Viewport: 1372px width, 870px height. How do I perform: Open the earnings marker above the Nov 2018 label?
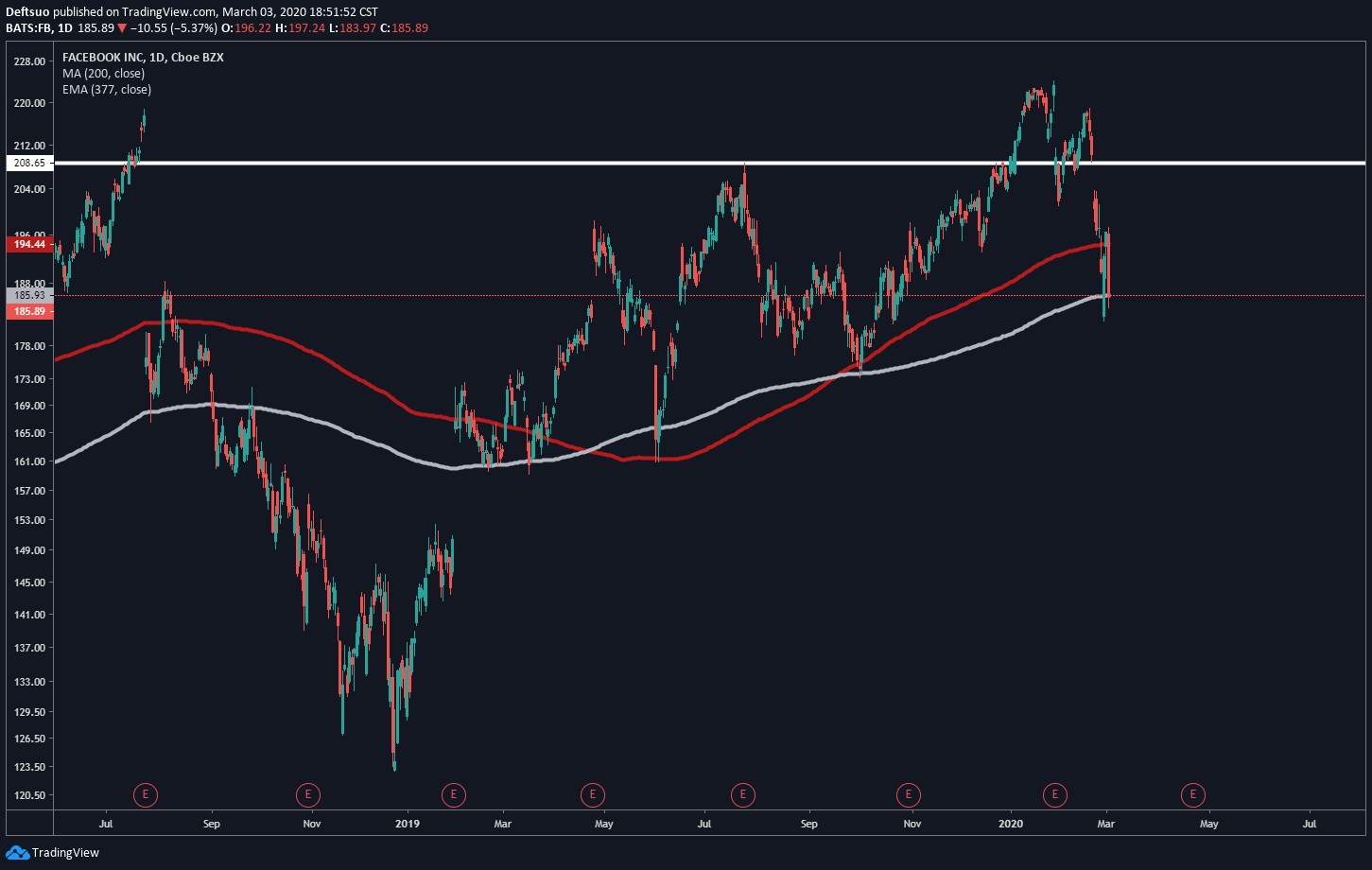pos(308,794)
